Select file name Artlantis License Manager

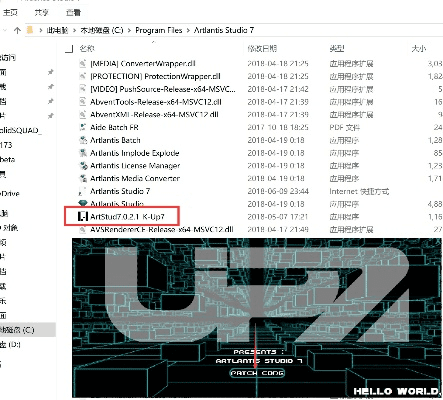pos(135,166)
